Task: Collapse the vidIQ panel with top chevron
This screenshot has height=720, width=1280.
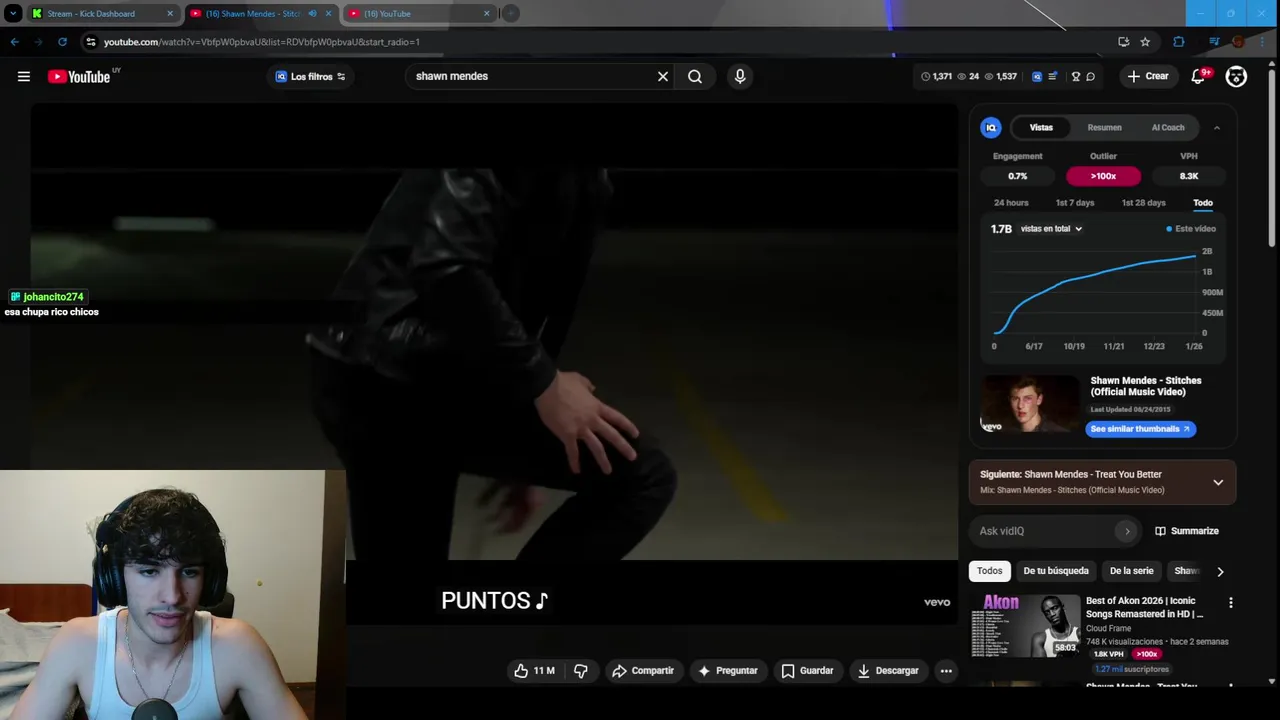Action: tap(1217, 128)
